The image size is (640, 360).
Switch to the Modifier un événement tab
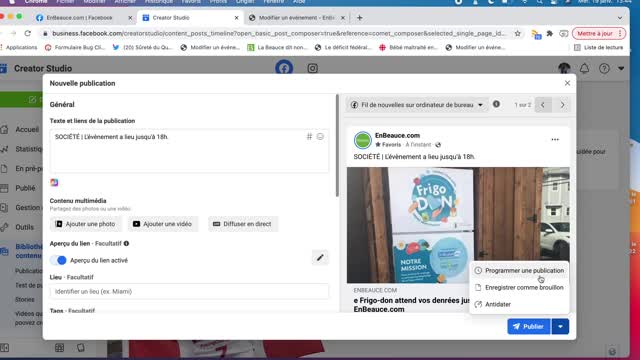(x=296, y=18)
